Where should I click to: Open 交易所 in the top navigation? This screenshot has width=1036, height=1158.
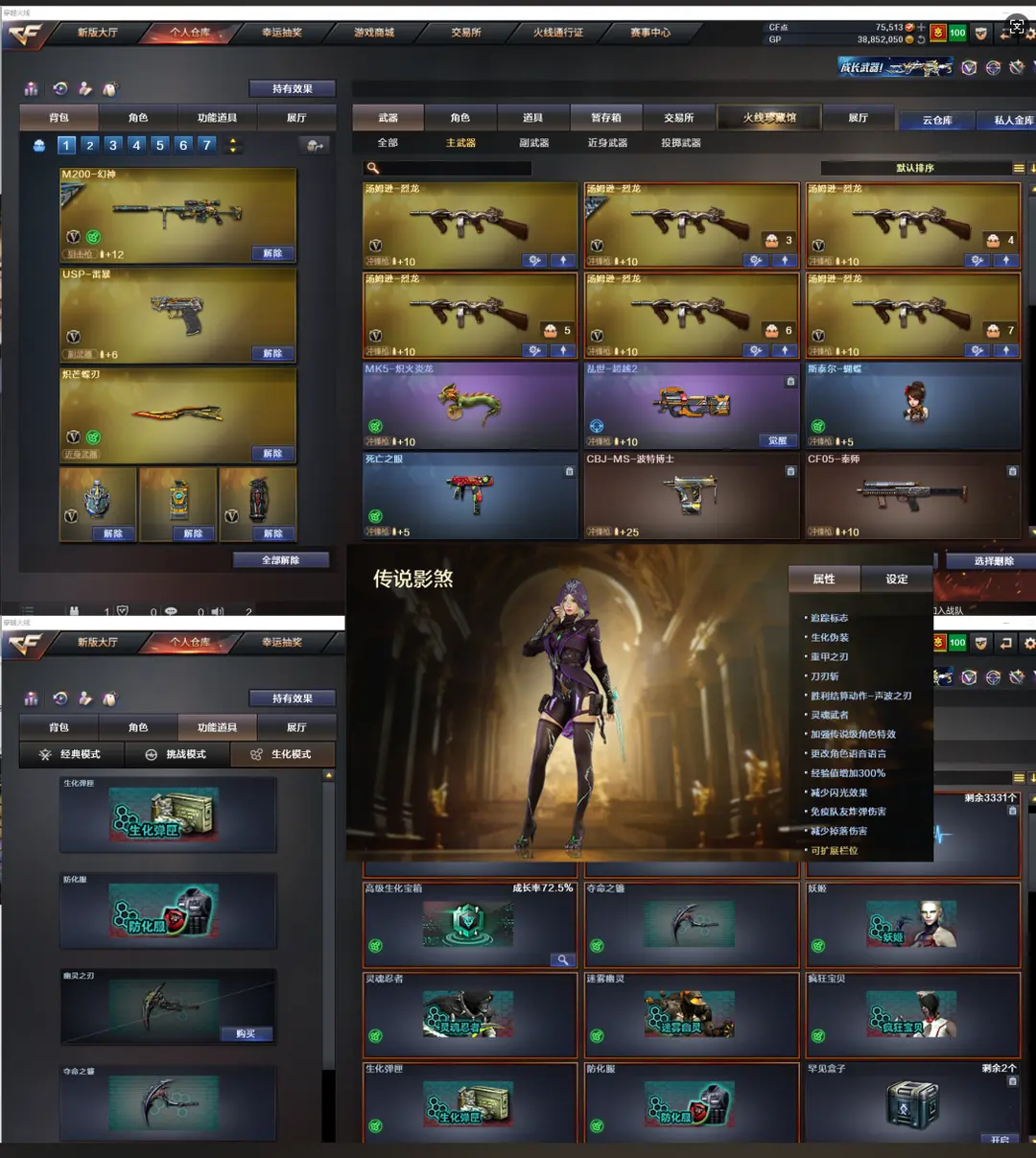click(466, 33)
